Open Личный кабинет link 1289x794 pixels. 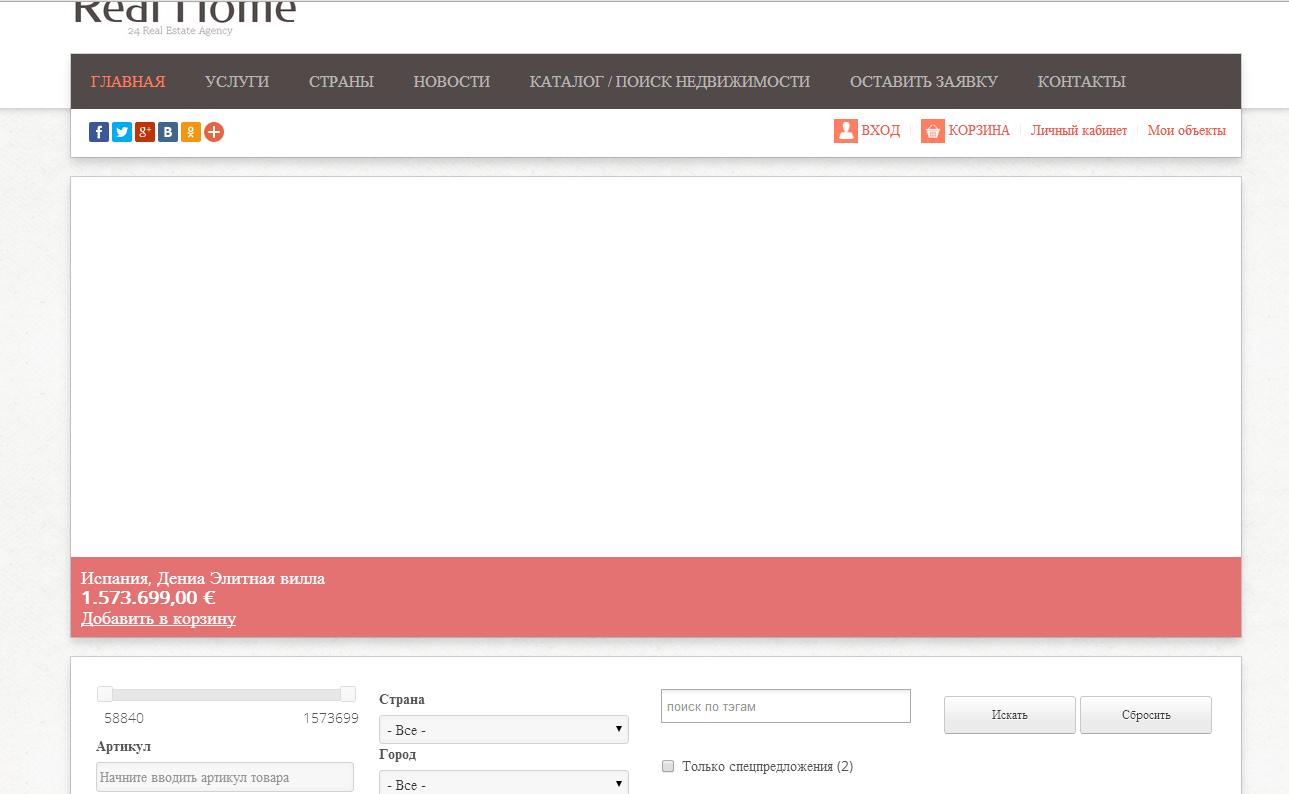point(1078,131)
